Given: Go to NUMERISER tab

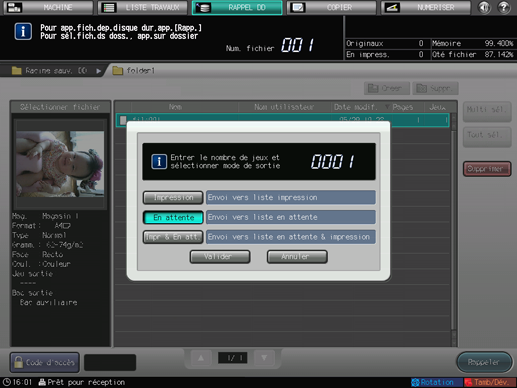Looking at the screenshot, I should tap(426, 7).
